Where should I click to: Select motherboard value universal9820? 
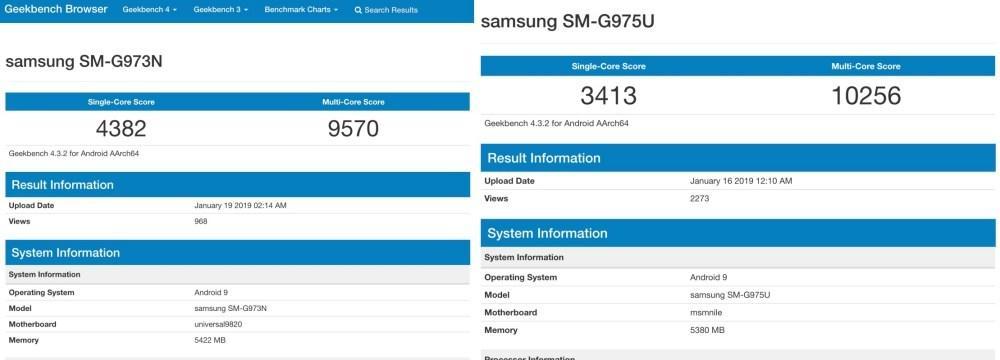click(x=218, y=324)
